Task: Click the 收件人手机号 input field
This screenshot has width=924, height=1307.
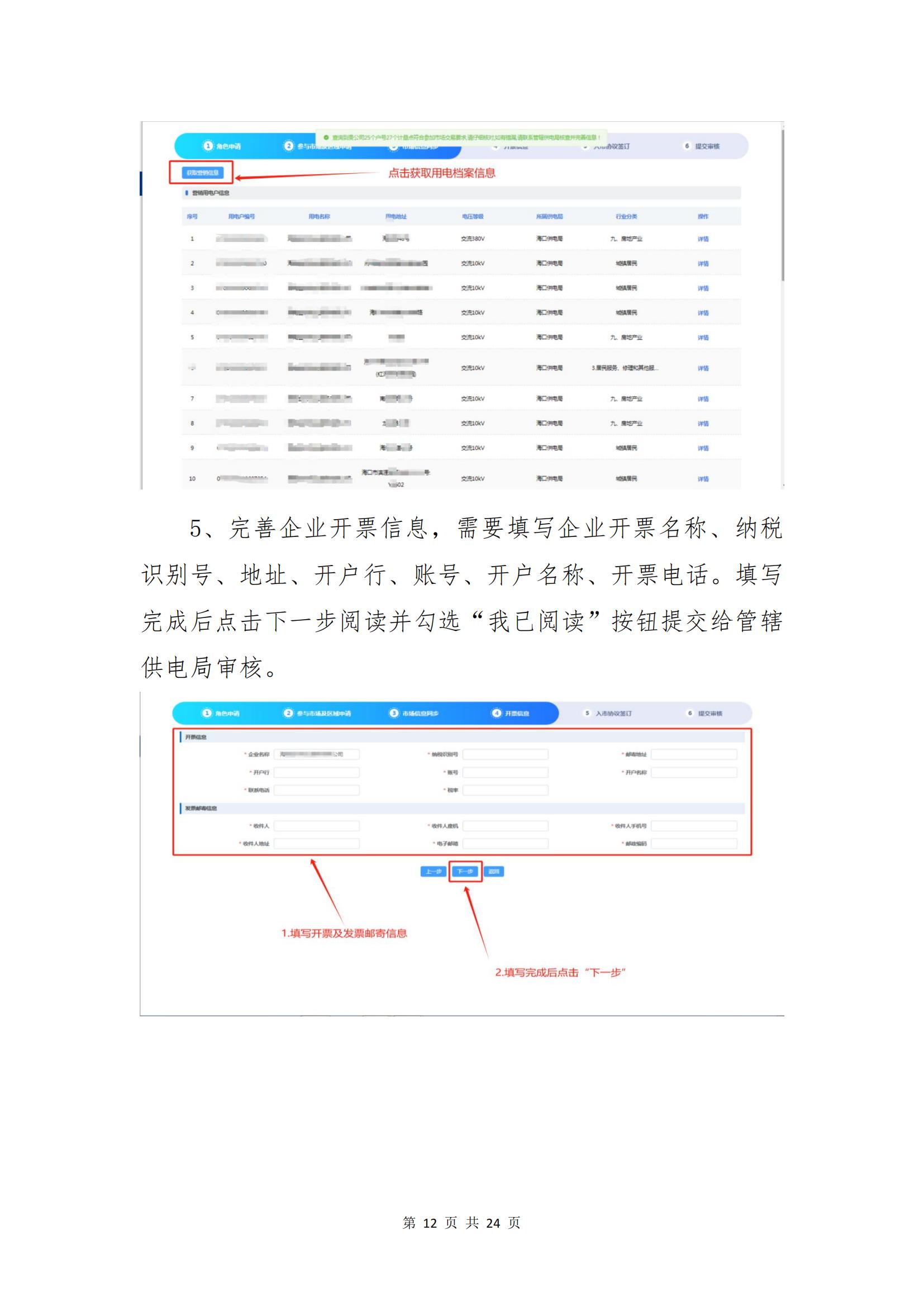Action: 694,826
